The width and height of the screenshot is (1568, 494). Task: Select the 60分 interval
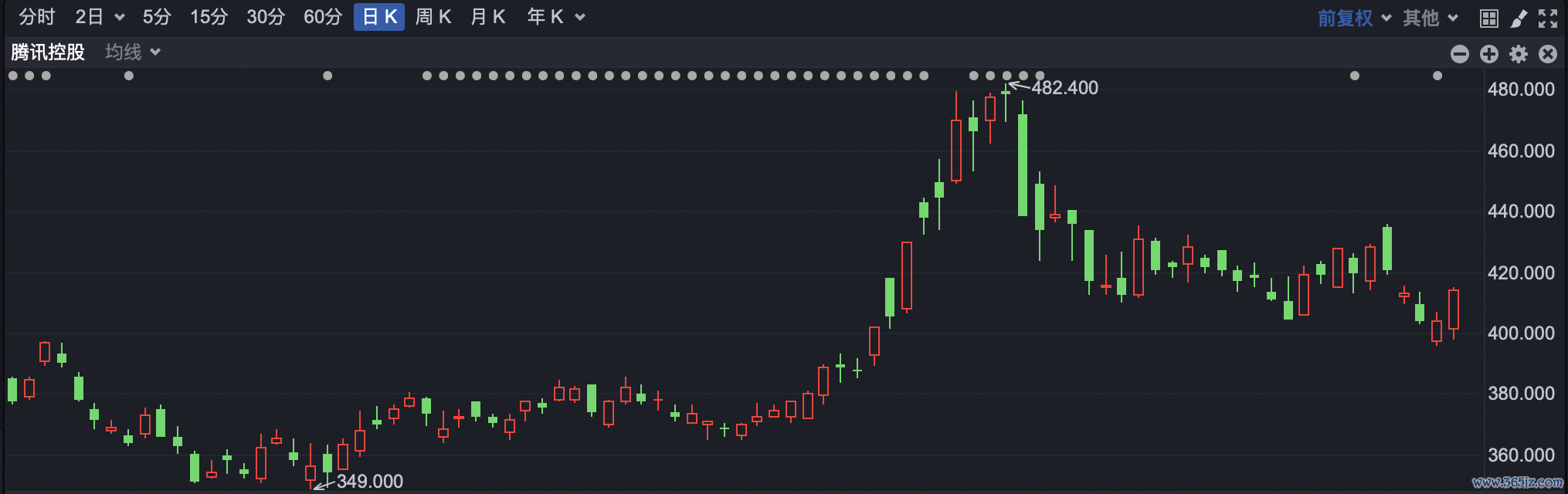323,17
